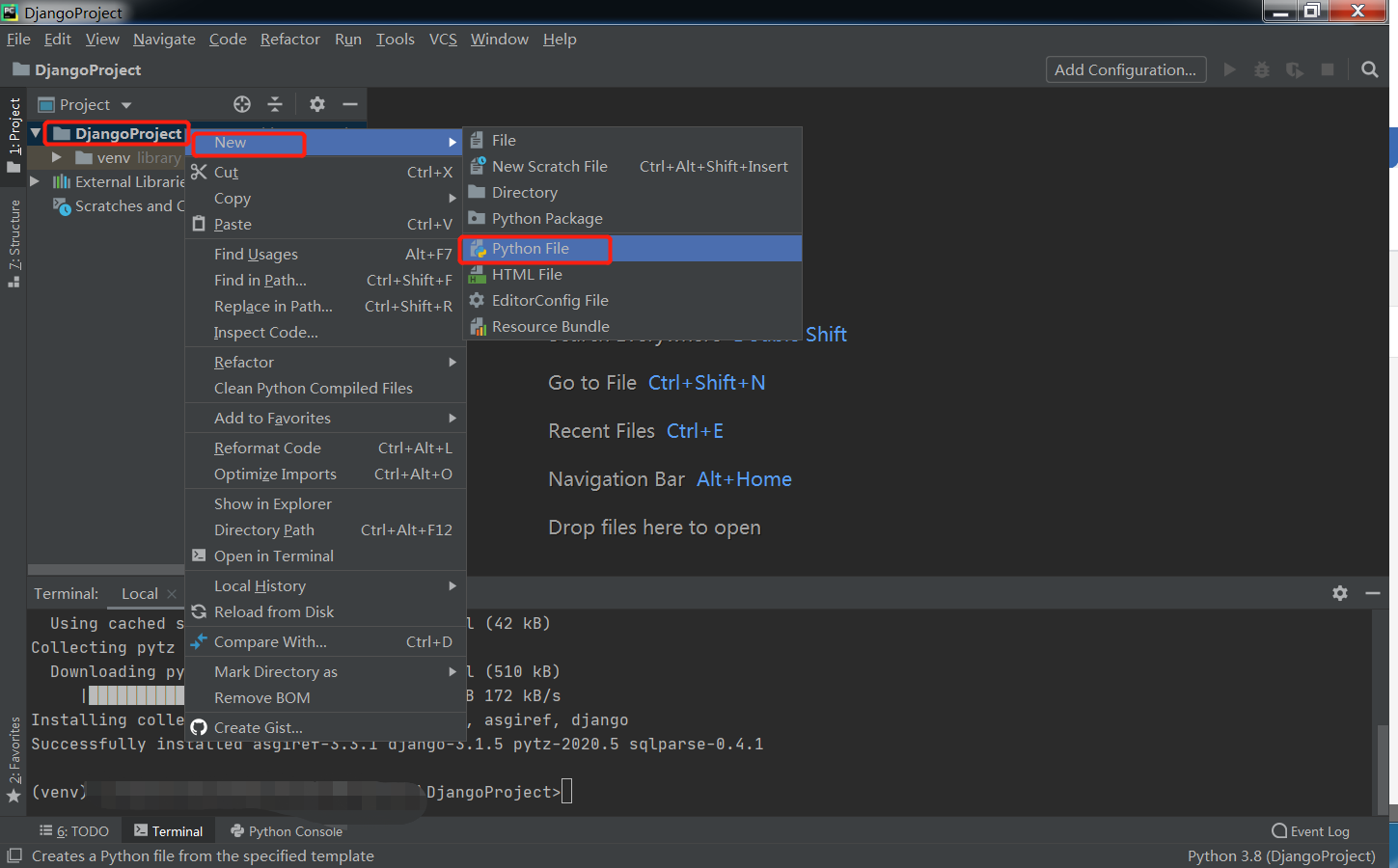This screenshot has height=868, width=1398.
Task: Click the New Scratch File icon
Action: coord(477,166)
